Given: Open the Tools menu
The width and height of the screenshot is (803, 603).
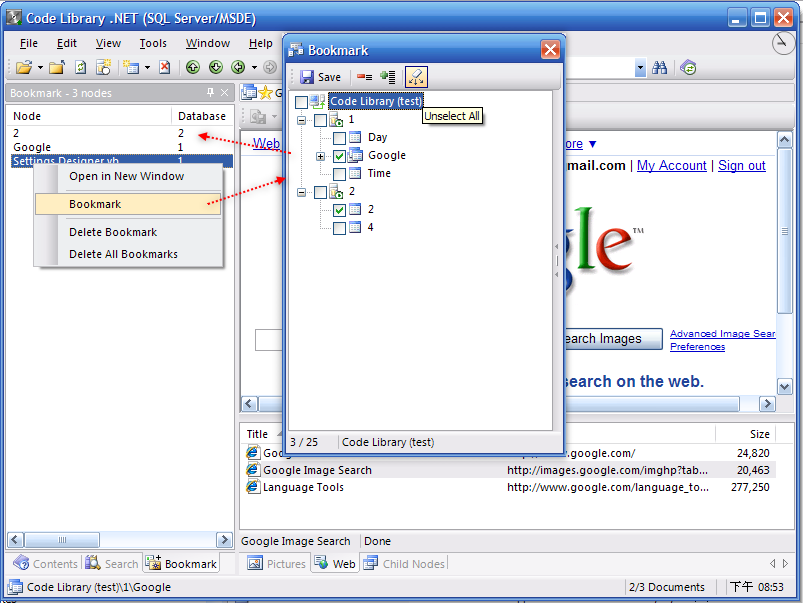Looking at the screenshot, I should coord(153,43).
